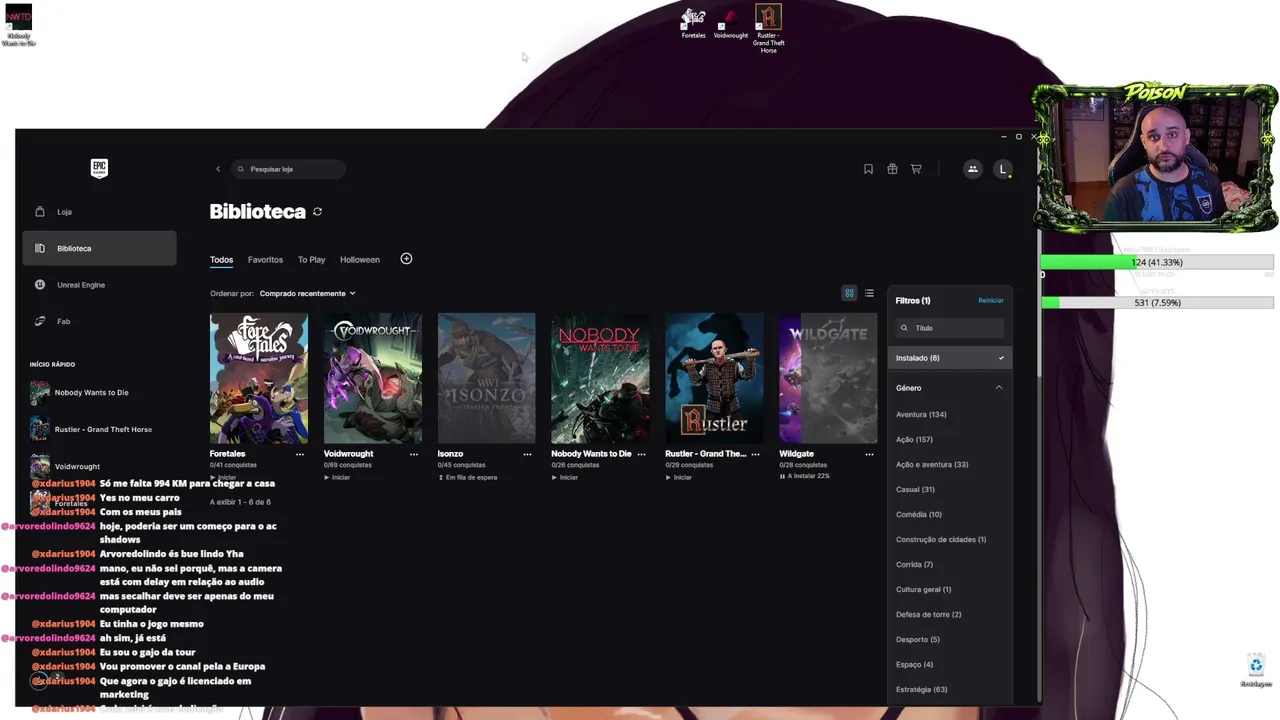Open more options for Voidwrought
Viewport: 1280px width, 720px height.
[x=413, y=454]
